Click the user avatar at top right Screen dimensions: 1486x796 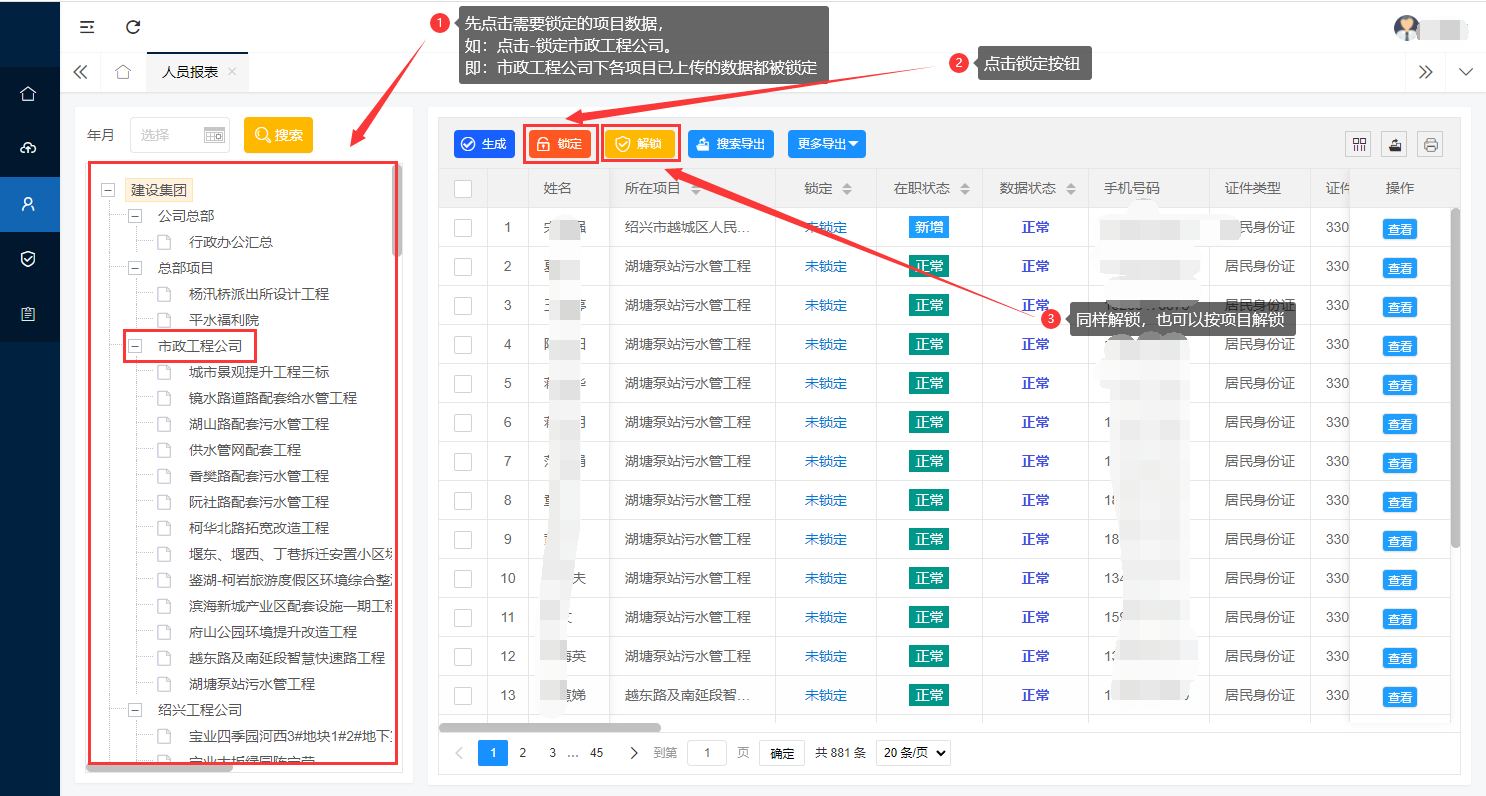1407,28
